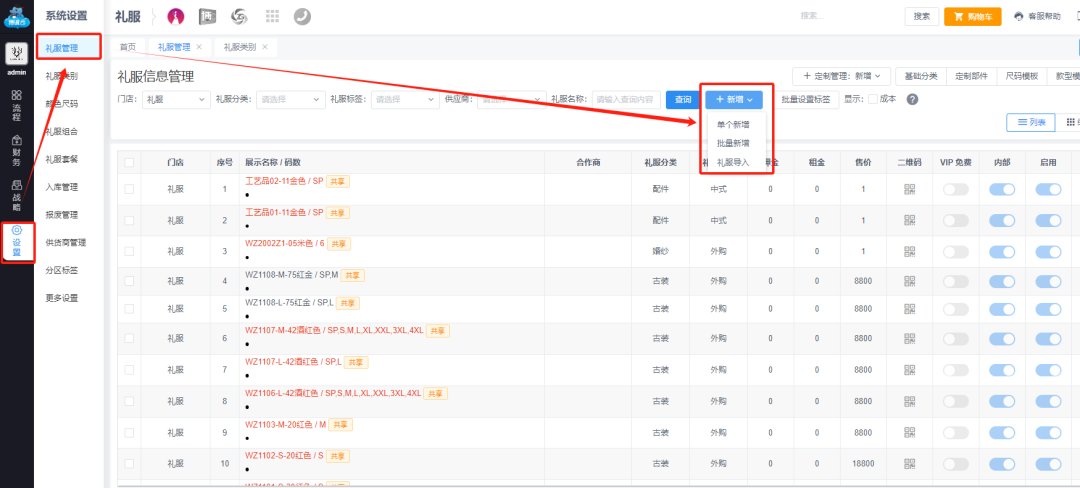Open 入库管理 in settings menu
This screenshot has width=1080, height=488.
click(x=62, y=187)
